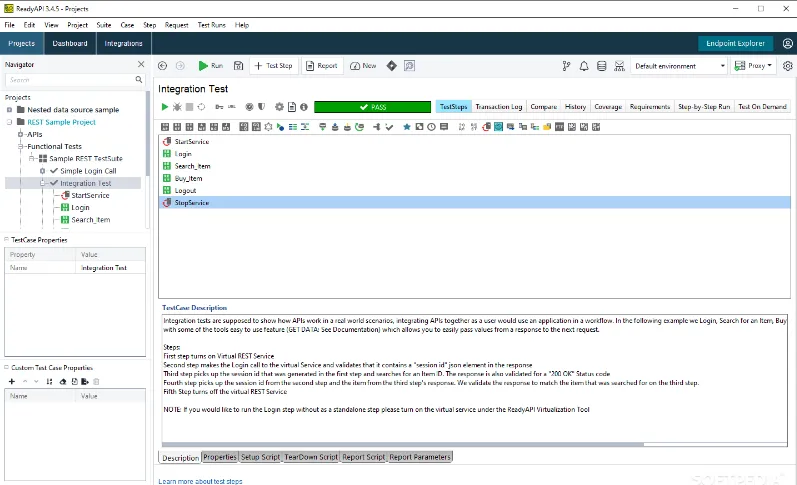This screenshot has width=797, height=485.
Task: Click the search magnifier in Navigator
Action: click(x=139, y=80)
